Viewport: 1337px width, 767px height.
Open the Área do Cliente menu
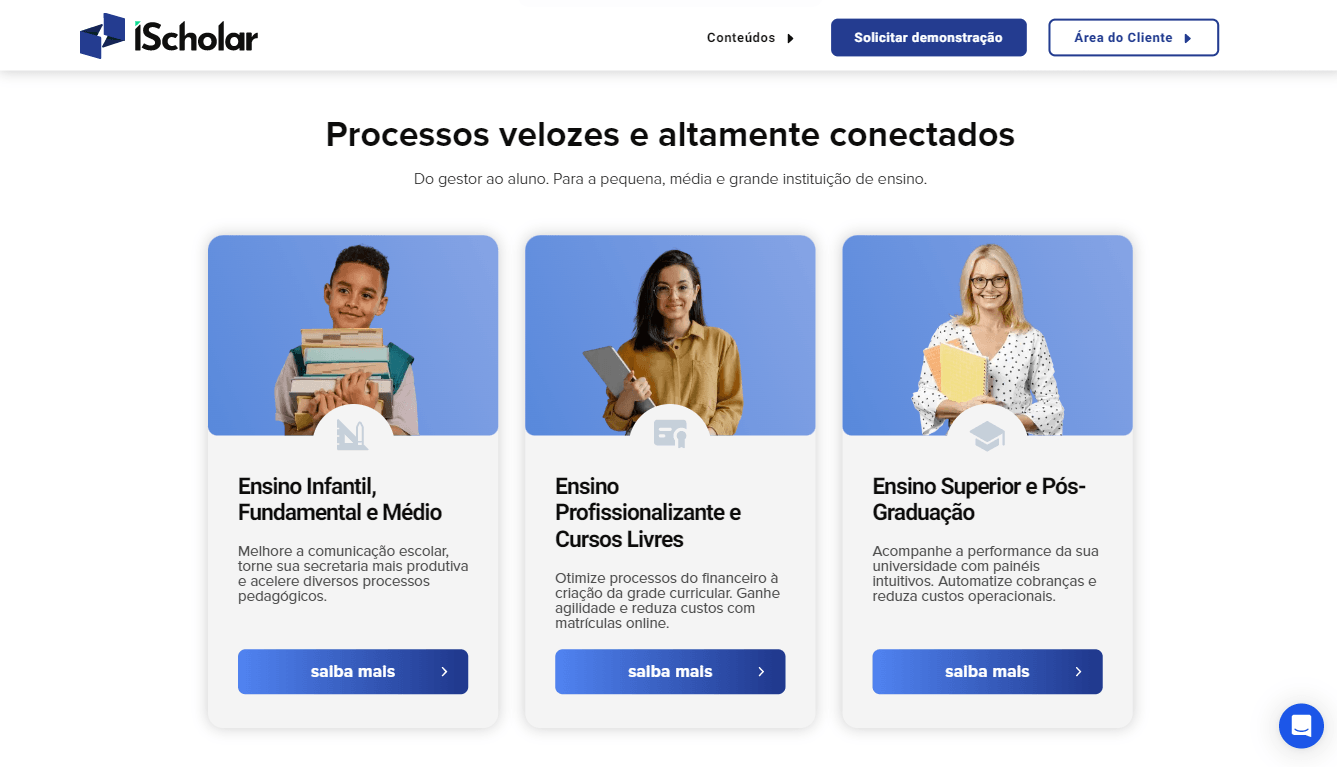1133,37
